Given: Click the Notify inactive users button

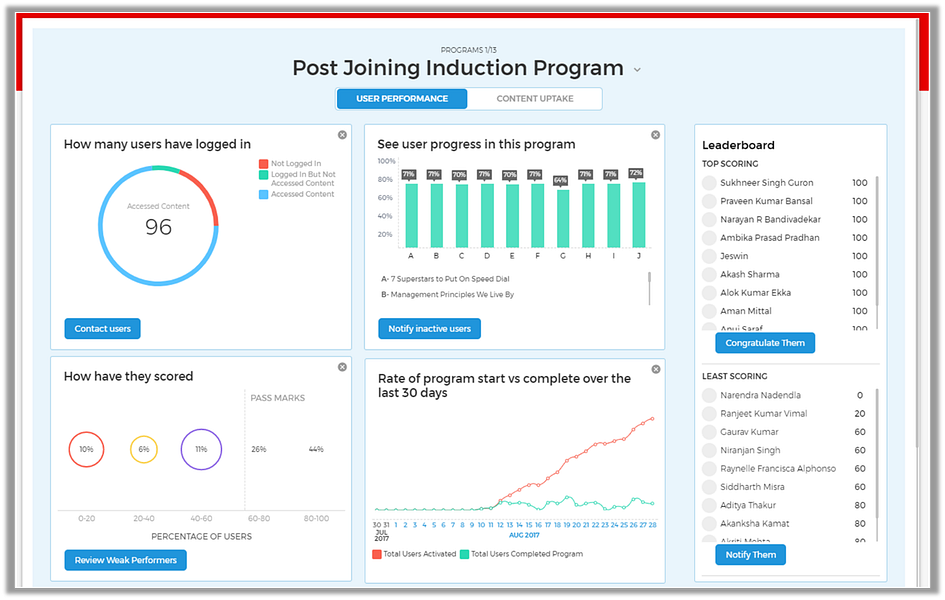Looking at the screenshot, I should 430,329.
